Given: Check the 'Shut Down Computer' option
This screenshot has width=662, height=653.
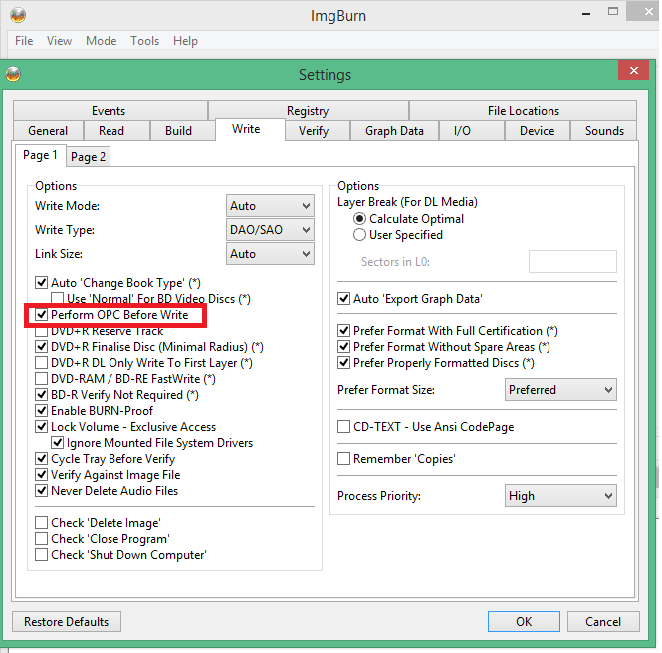Looking at the screenshot, I should pyautogui.click(x=42, y=555).
